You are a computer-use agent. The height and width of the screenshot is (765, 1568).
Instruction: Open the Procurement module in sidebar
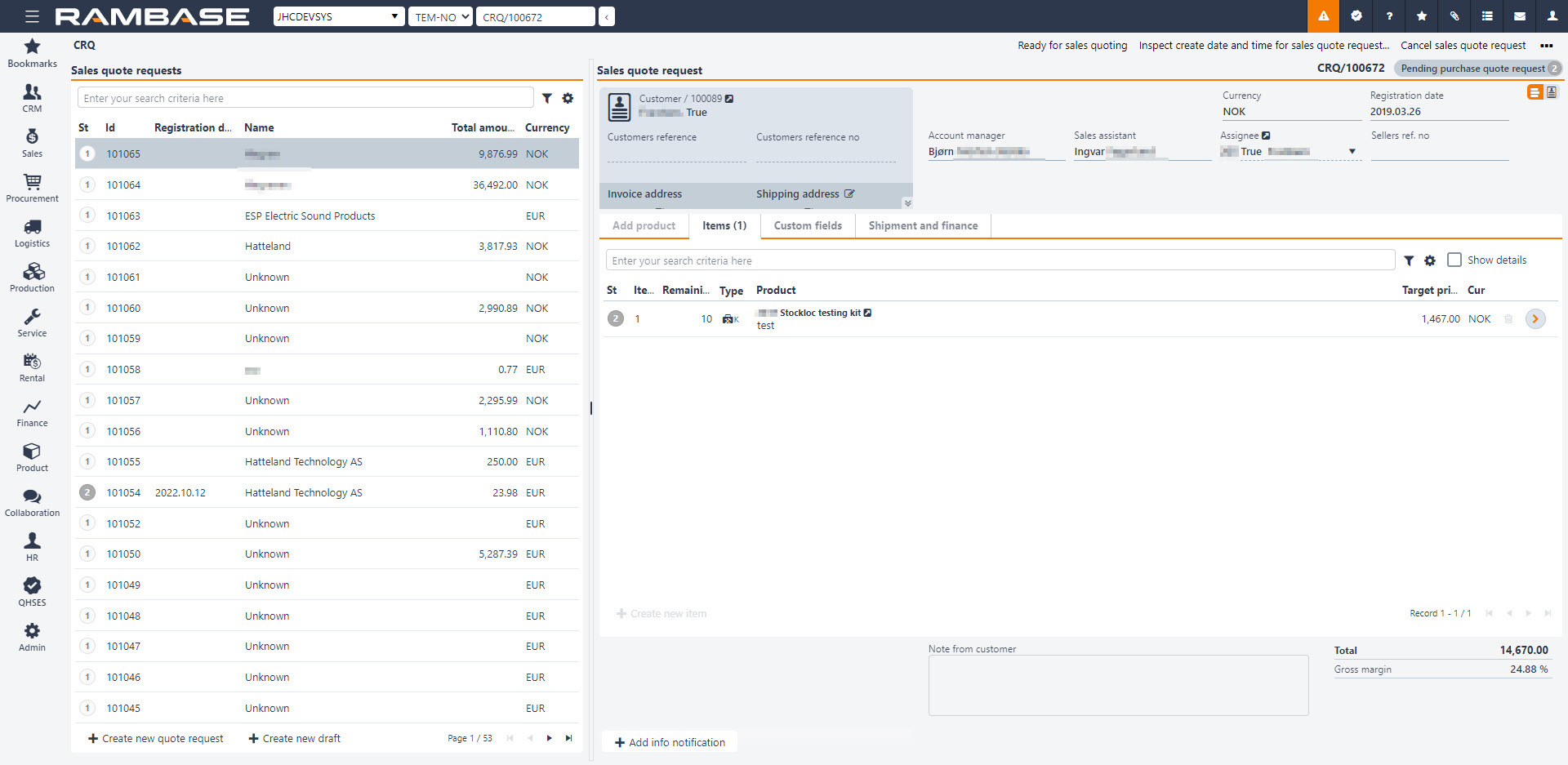[32, 188]
